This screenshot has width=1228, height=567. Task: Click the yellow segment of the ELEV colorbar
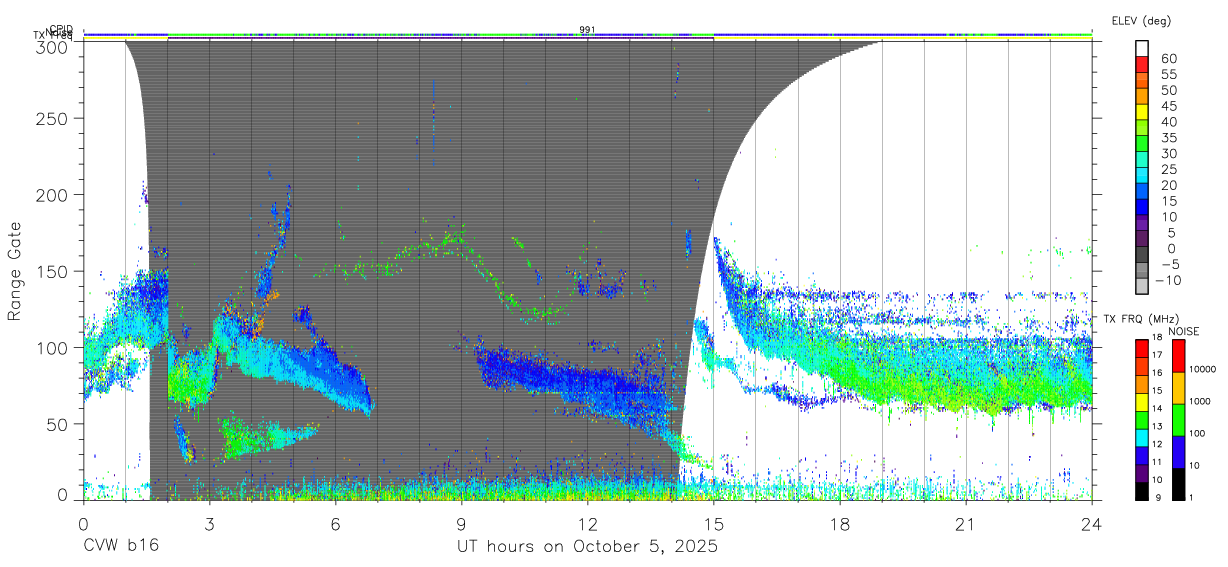pos(1143,113)
